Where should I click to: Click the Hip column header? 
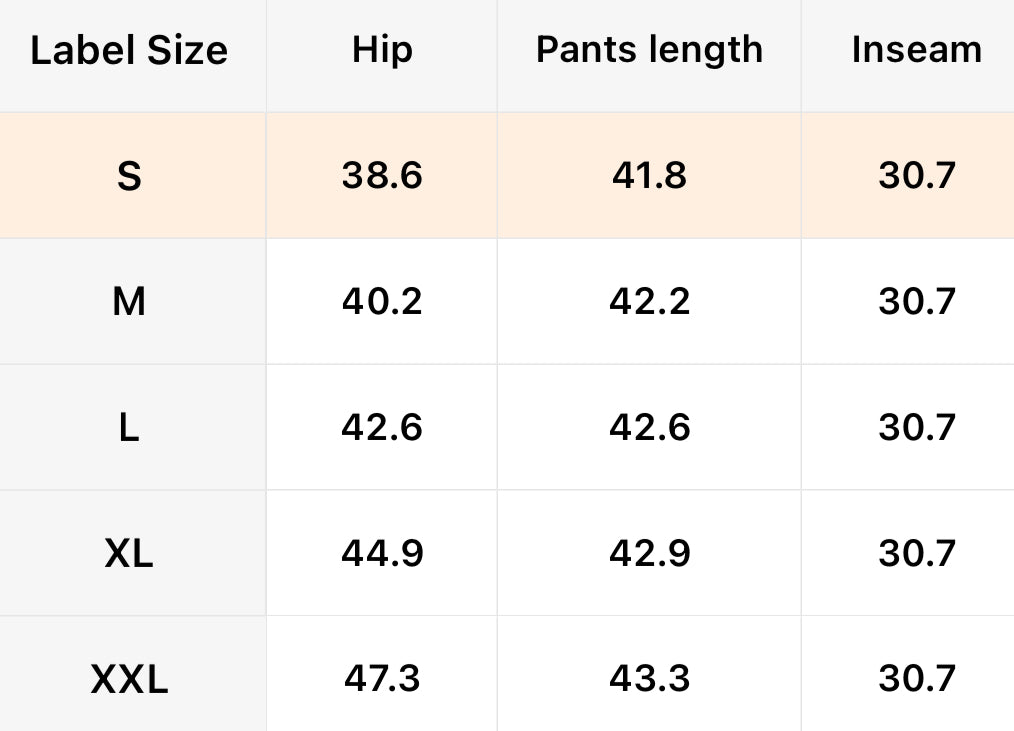coord(382,50)
